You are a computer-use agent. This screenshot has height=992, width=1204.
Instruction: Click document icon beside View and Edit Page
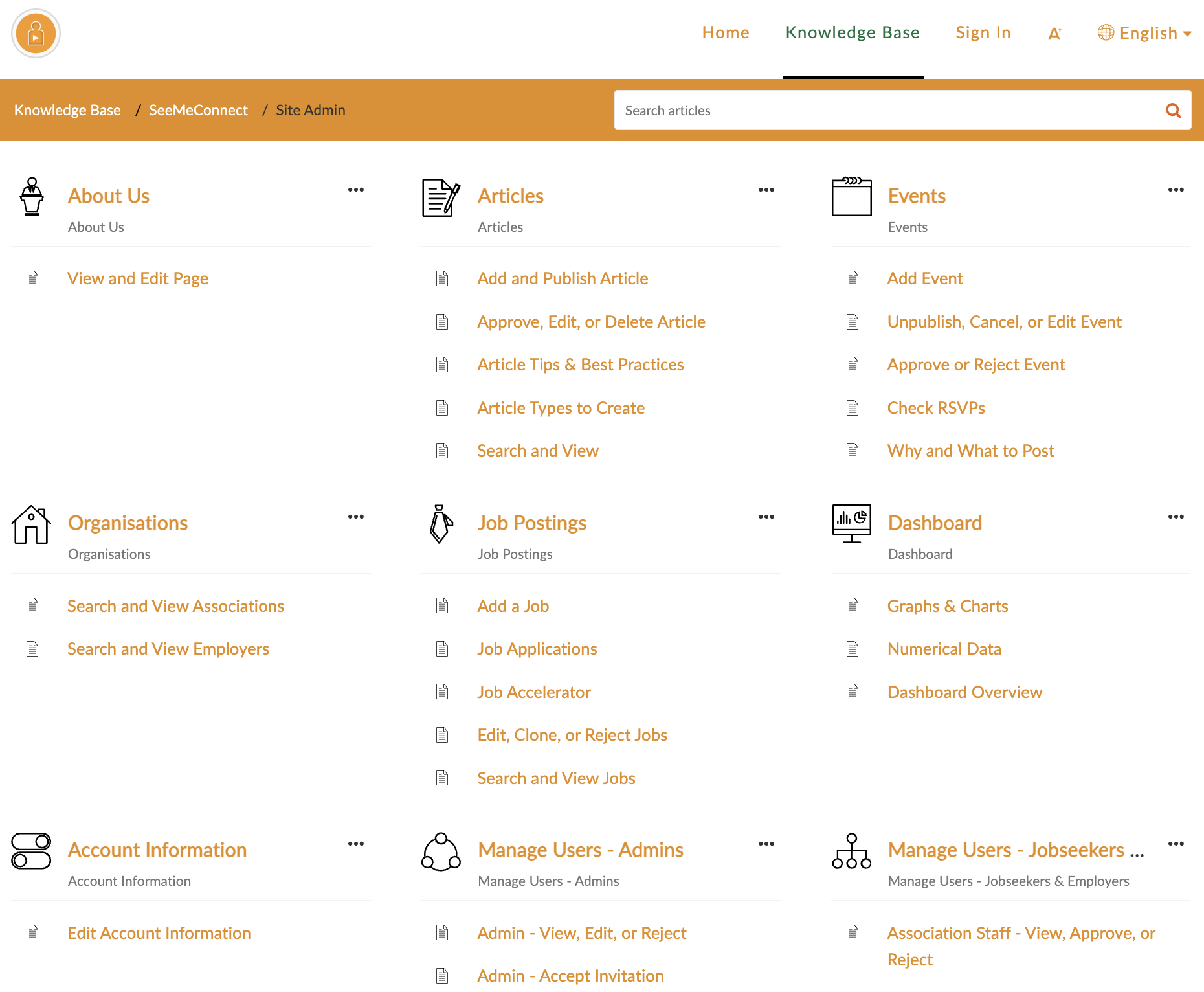[32, 278]
